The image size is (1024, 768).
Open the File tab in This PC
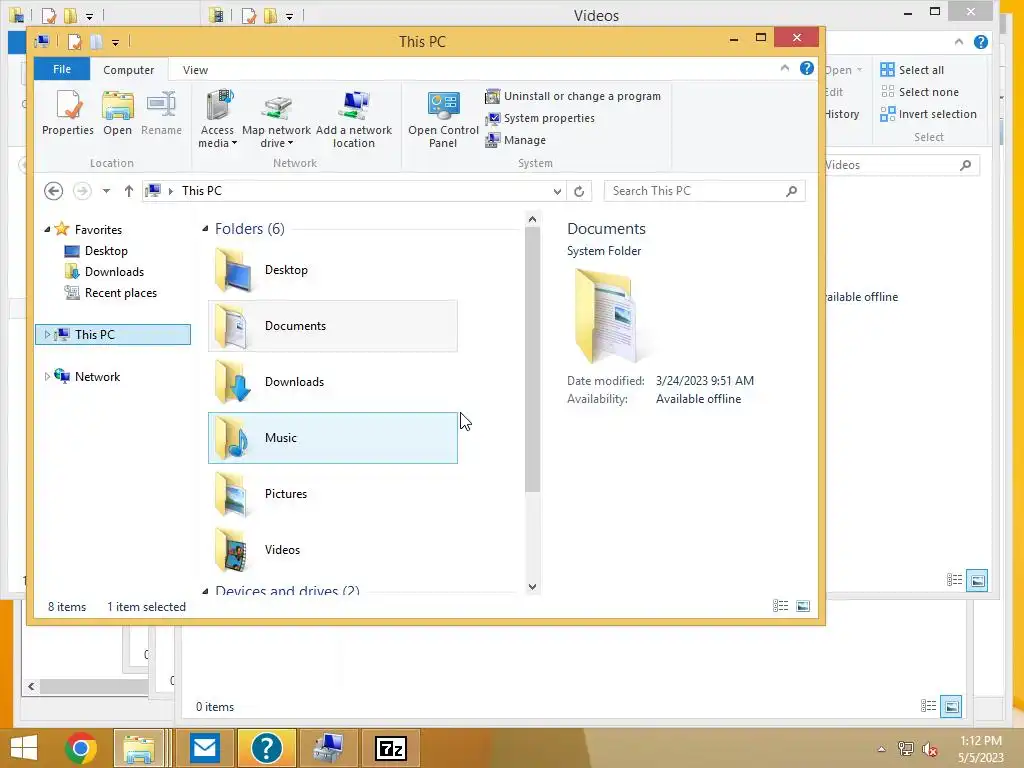click(x=62, y=69)
